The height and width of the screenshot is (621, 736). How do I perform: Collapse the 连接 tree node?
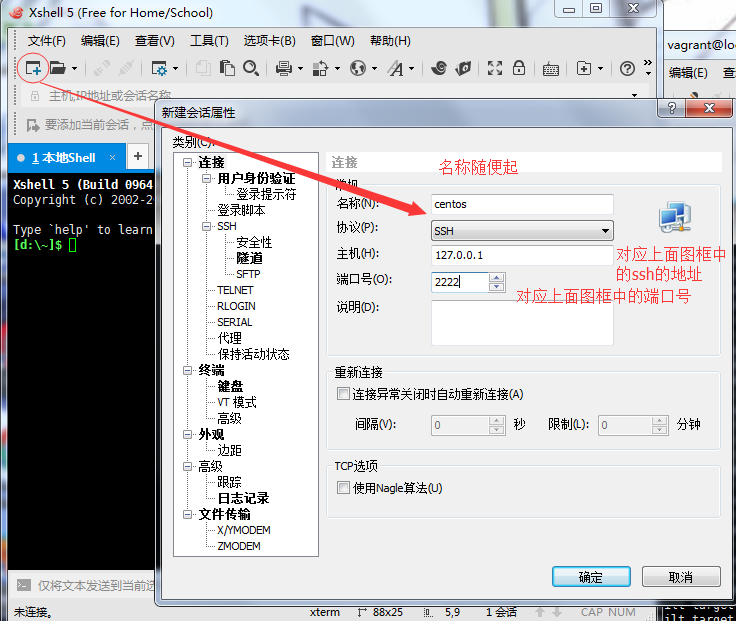point(187,162)
